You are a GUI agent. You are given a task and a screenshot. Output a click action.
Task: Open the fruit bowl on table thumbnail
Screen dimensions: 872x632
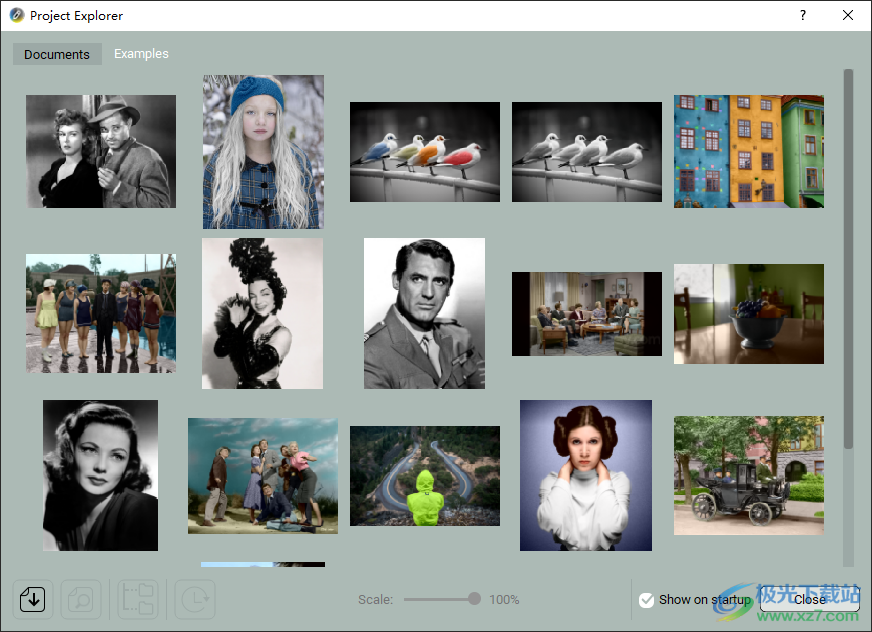[x=748, y=313]
